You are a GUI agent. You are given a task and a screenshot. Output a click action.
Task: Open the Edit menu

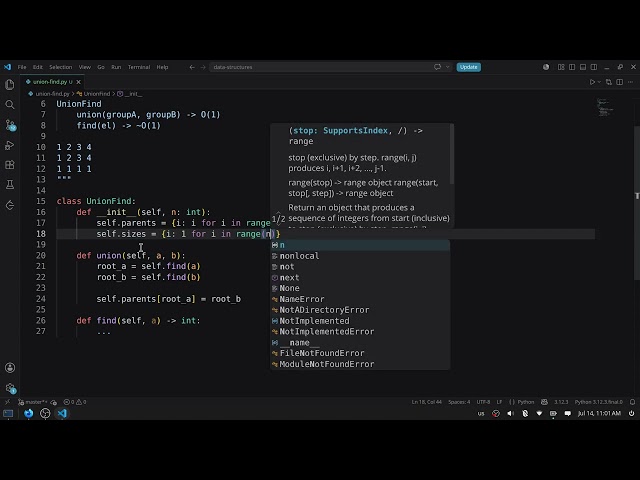tap(38, 67)
